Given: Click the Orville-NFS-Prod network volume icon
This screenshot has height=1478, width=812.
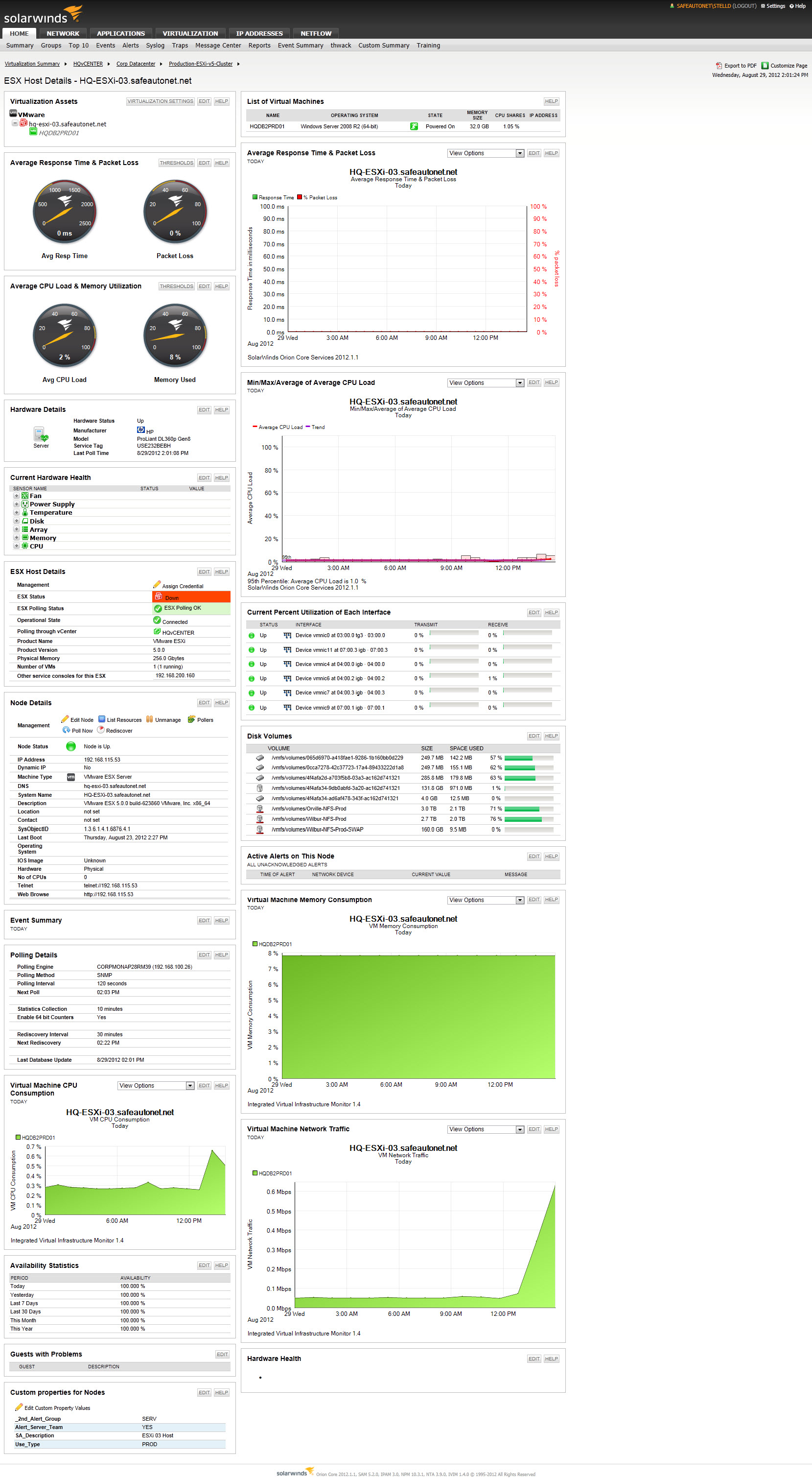Looking at the screenshot, I should pos(259,809).
